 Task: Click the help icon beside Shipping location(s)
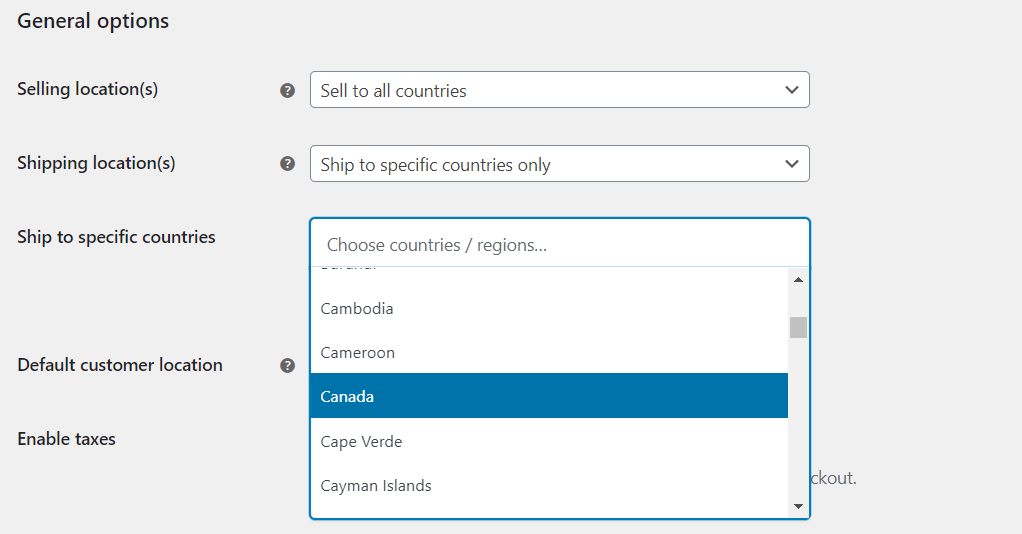(x=287, y=164)
